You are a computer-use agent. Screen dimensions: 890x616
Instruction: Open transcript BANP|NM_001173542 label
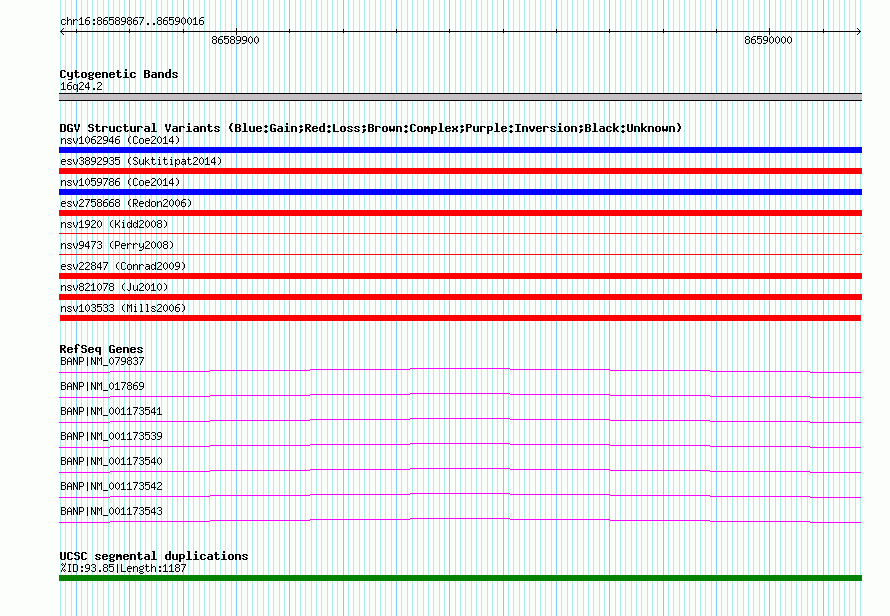click(111, 487)
